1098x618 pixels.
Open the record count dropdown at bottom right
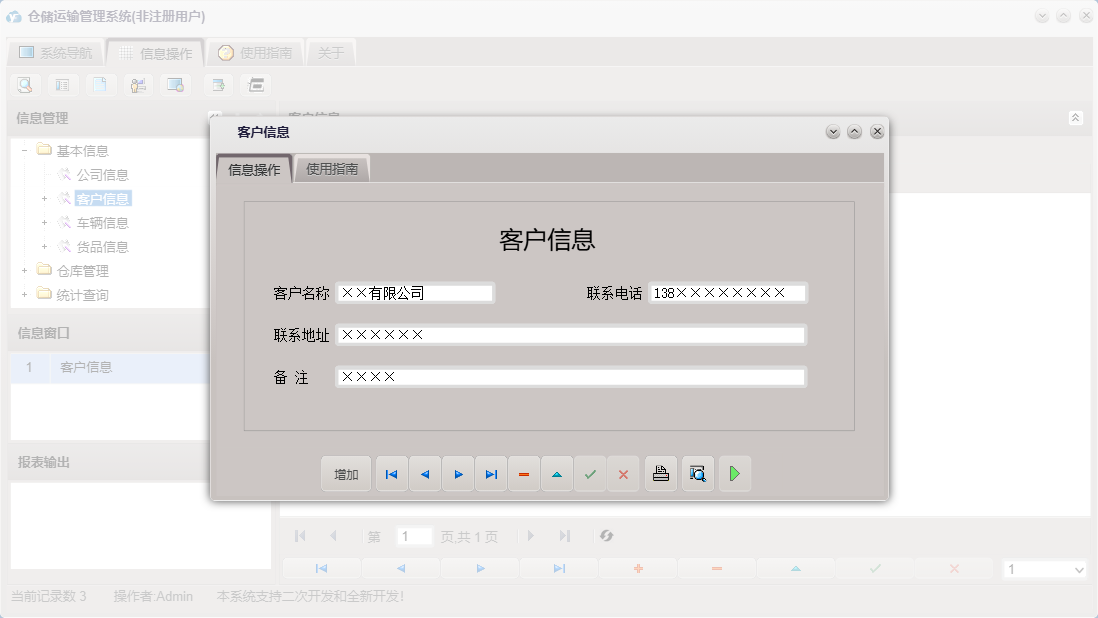[1044, 568]
